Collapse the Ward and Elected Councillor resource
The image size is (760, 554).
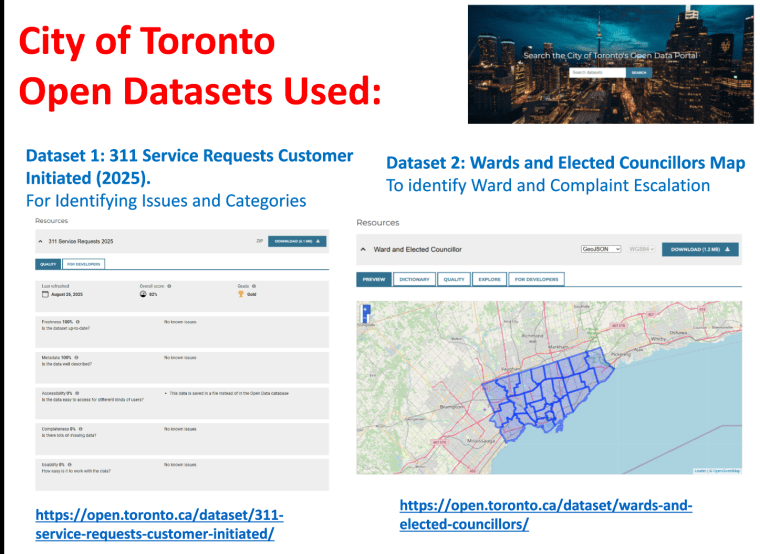pyautogui.click(x=362, y=249)
